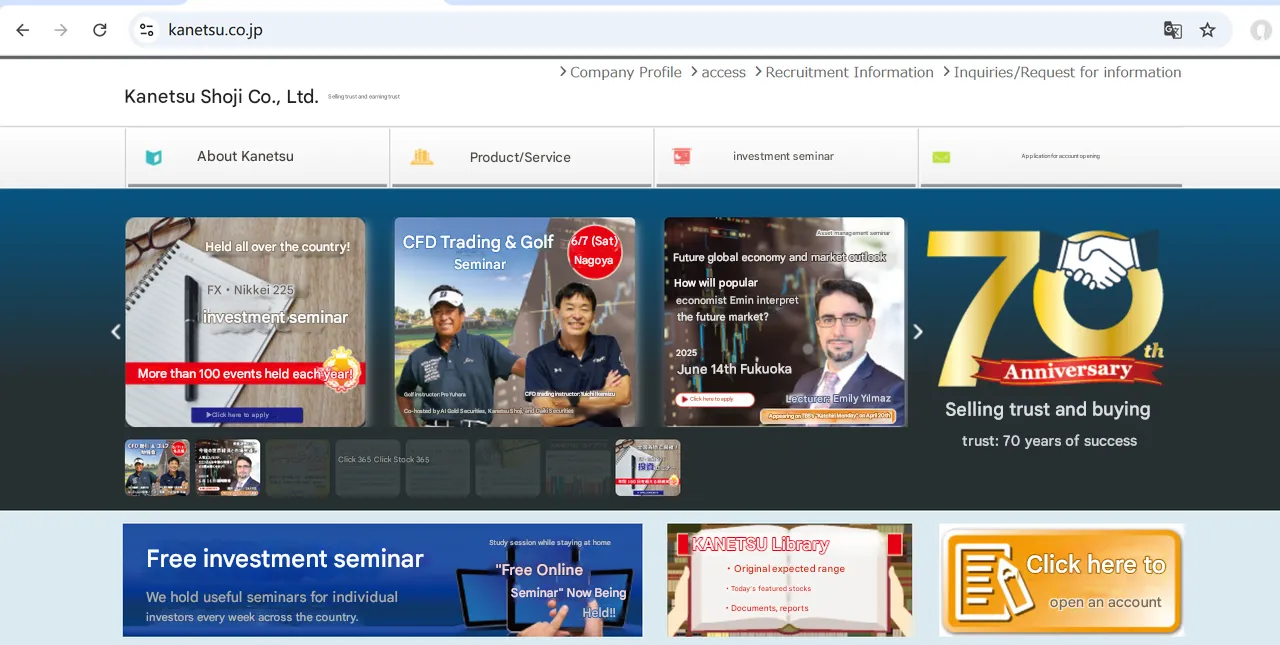The width and height of the screenshot is (1280, 645).
Task: Open the browser profile avatar
Action: click(1261, 30)
